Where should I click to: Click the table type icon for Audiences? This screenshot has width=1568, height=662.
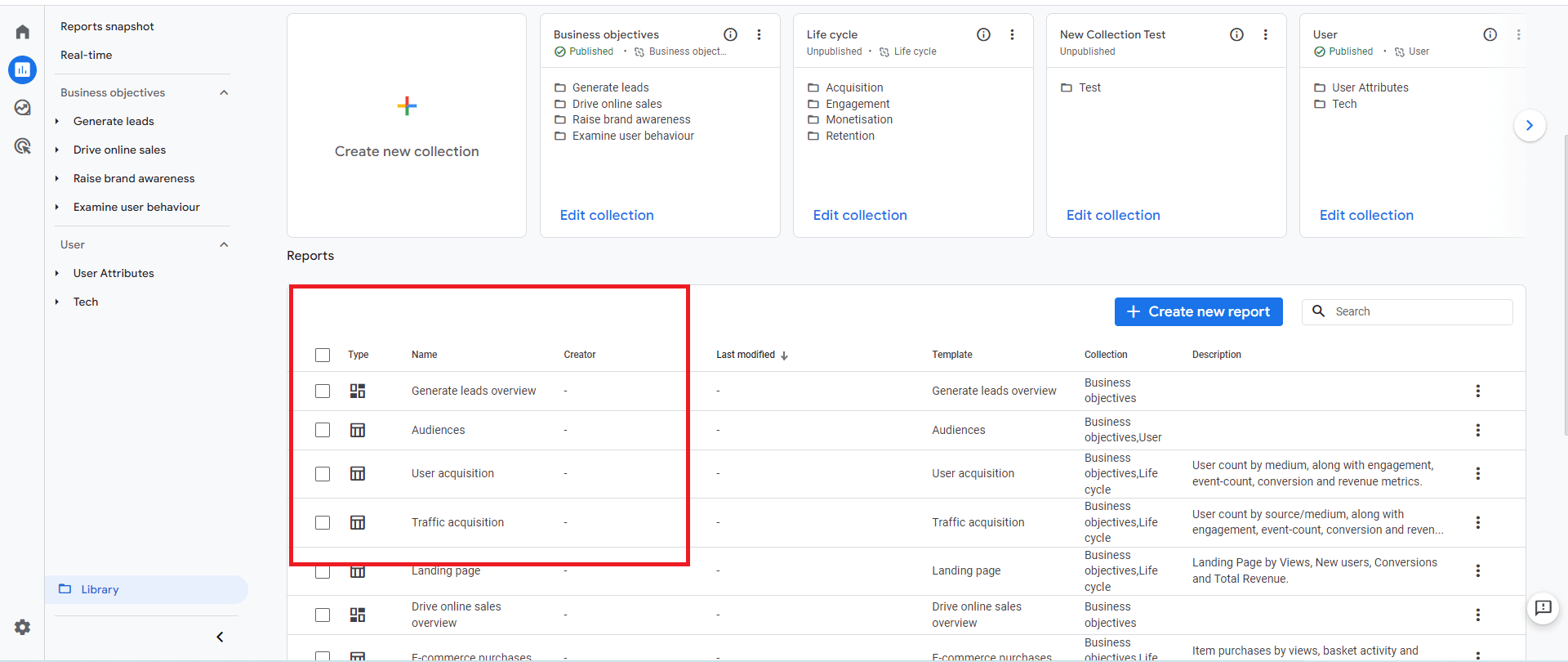pos(358,430)
